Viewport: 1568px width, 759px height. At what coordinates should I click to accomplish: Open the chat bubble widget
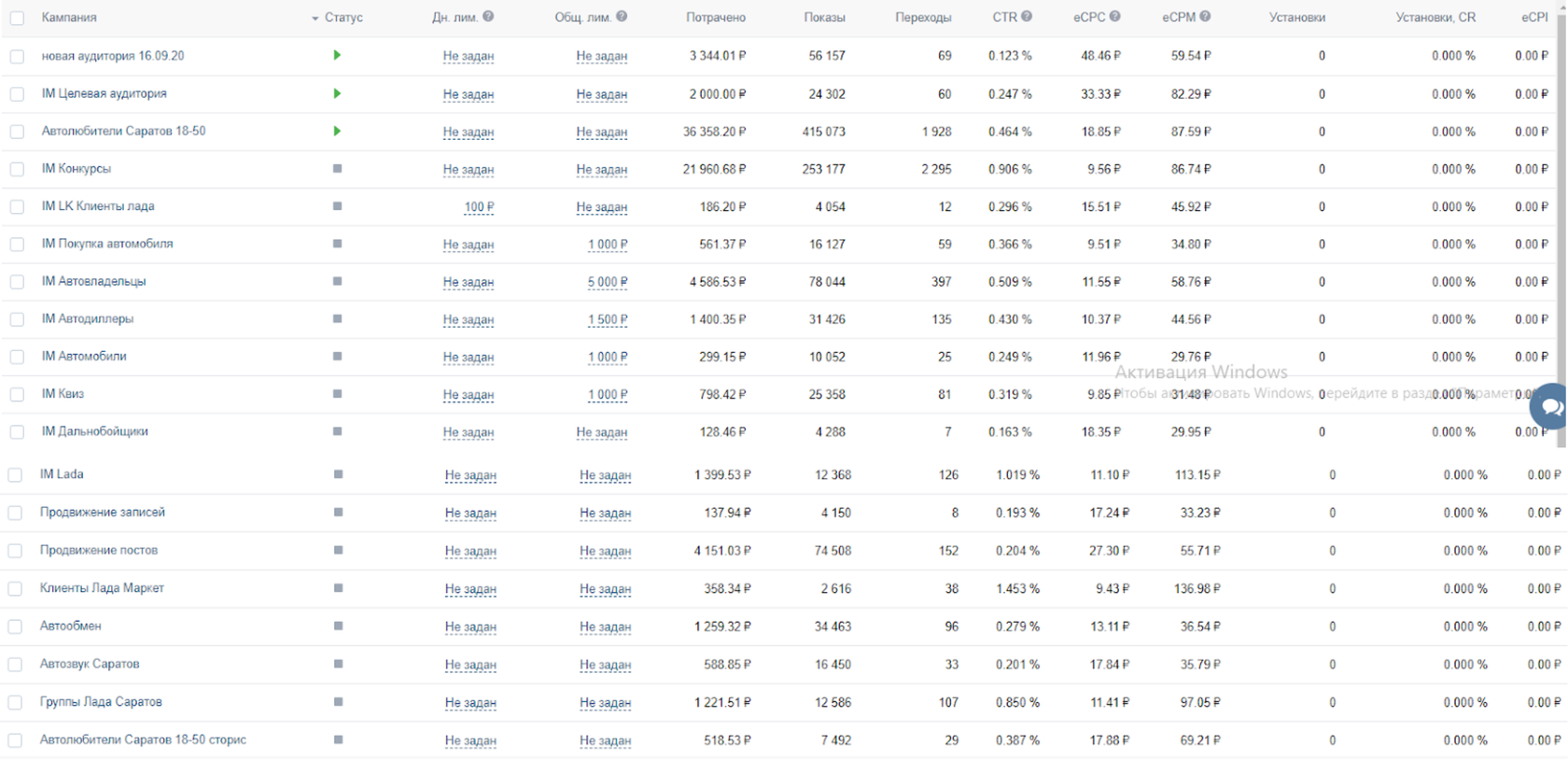click(x=1550, y=406)
